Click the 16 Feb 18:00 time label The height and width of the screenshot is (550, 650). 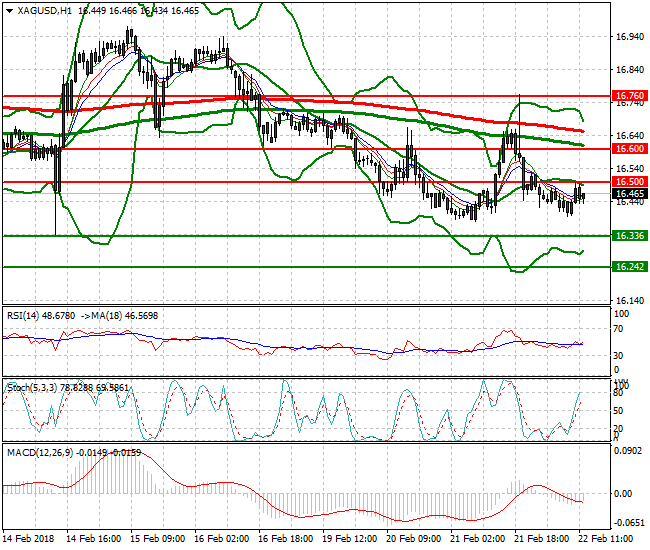point(286,539)
